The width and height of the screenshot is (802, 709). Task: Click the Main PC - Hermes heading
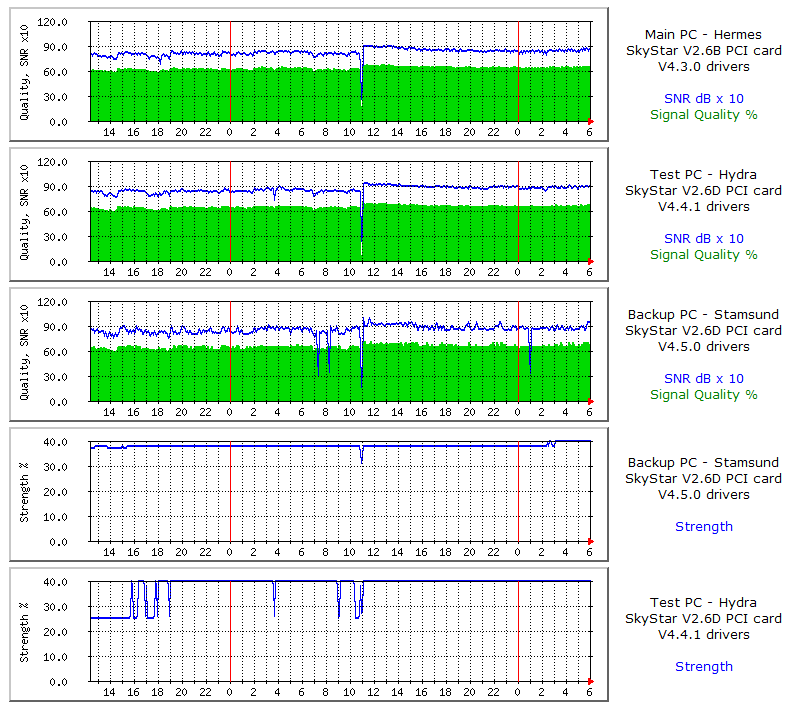click(703, 35)
